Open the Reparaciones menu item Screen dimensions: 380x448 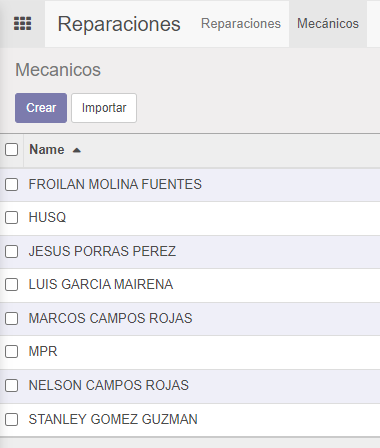pyautogui.click(x=241, y=24)
